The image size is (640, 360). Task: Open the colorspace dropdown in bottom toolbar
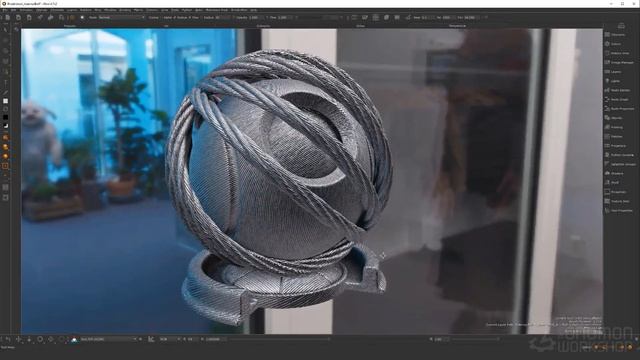(x=109, y=339)
